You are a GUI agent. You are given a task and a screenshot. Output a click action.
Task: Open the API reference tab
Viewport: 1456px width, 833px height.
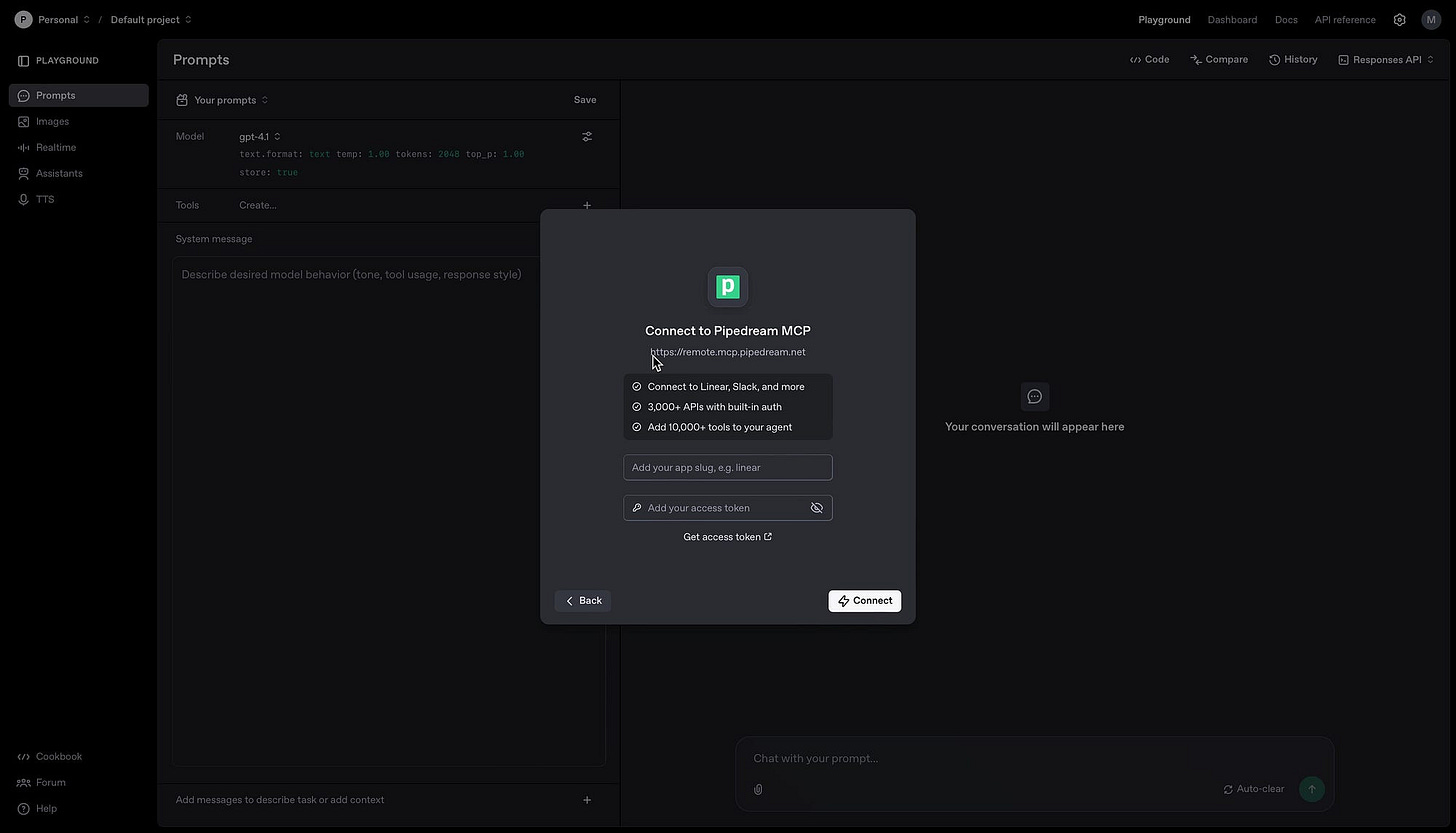click(x=1345, y=20)
